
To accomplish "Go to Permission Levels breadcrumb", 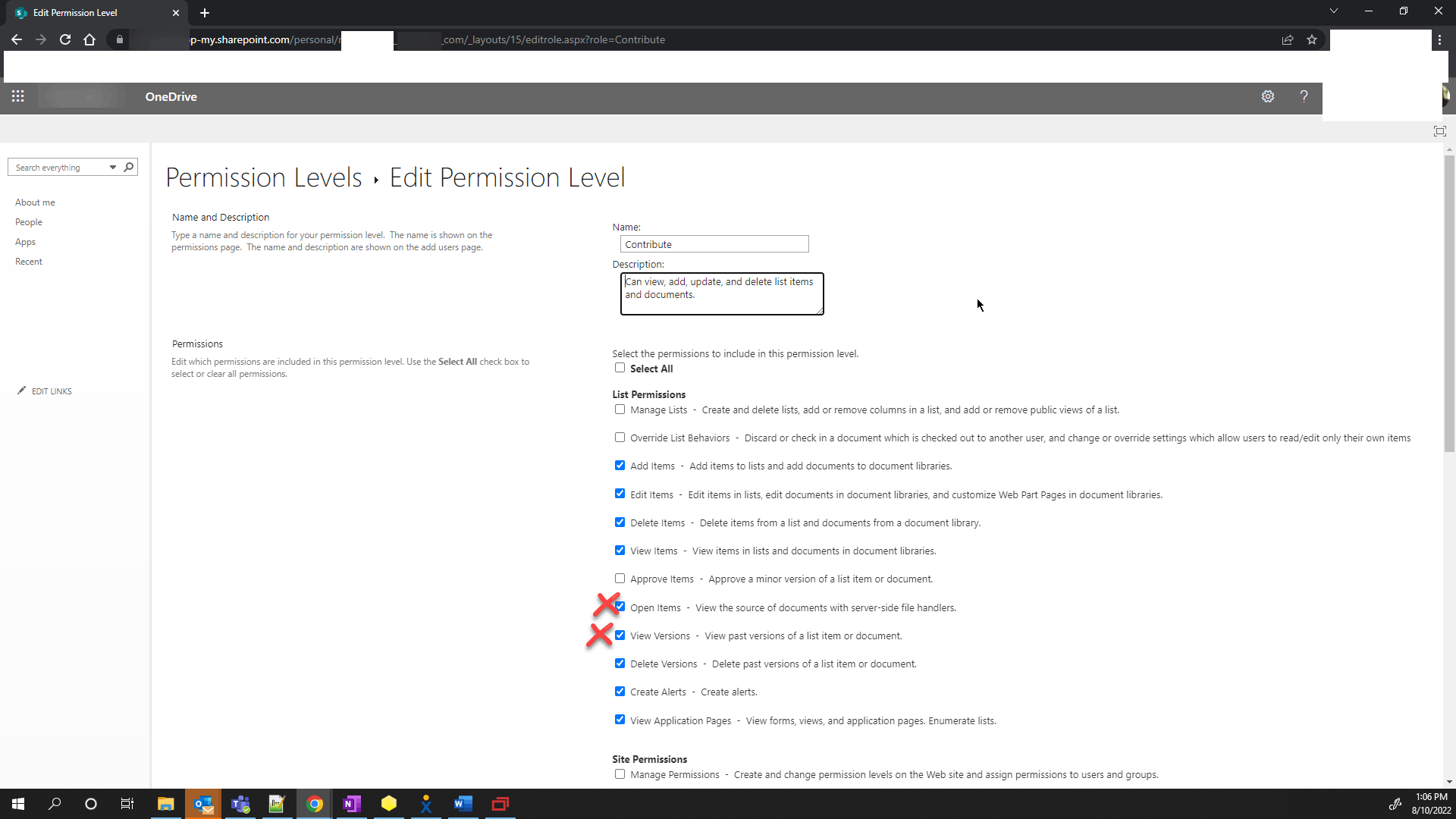I will (x=264, y=177).
